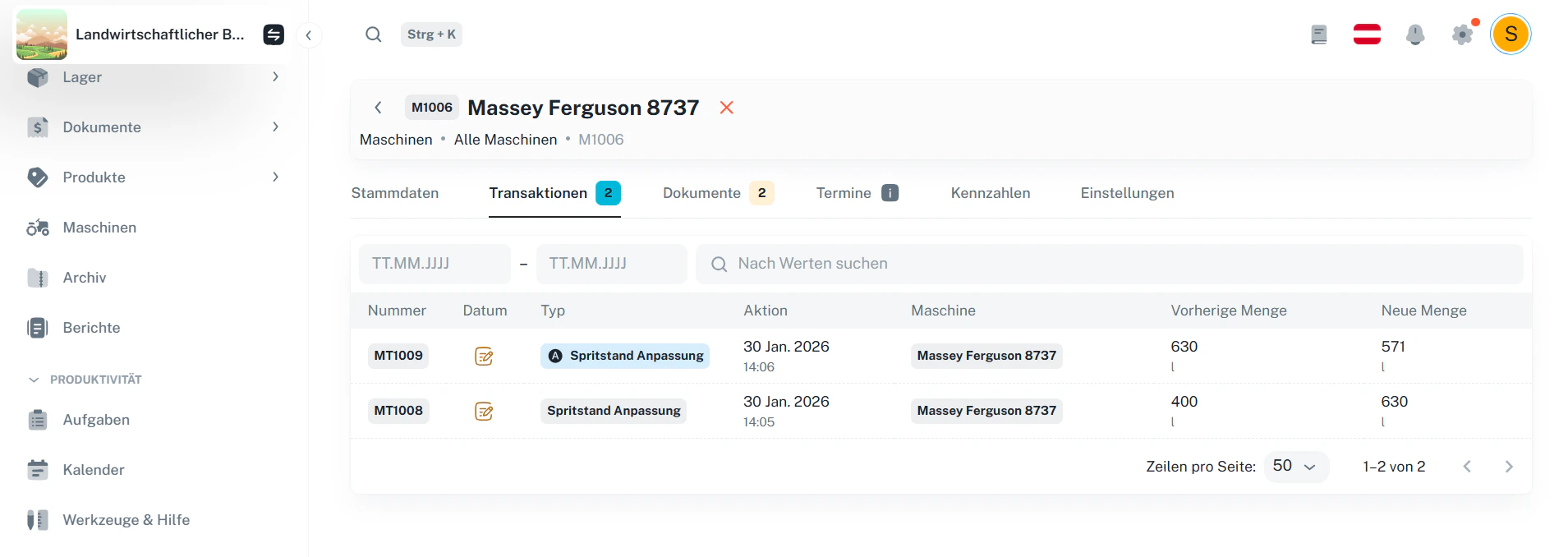Image resolution: width=1568 pixels, height=557 pixels.
Task: Switch to the Stammdaten tab
Action: 395,193
